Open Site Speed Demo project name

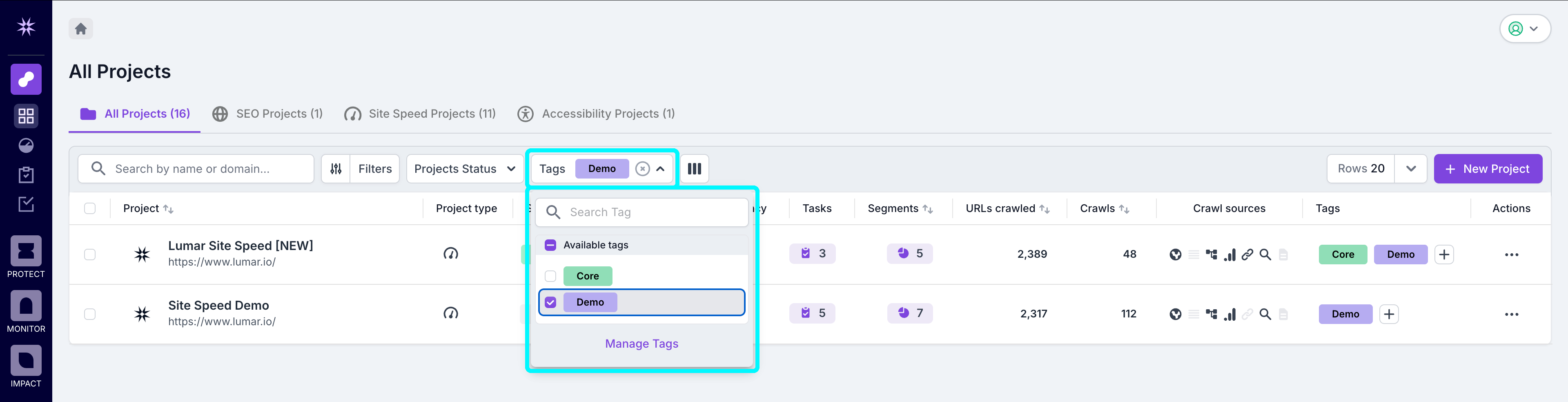point(218,305)
